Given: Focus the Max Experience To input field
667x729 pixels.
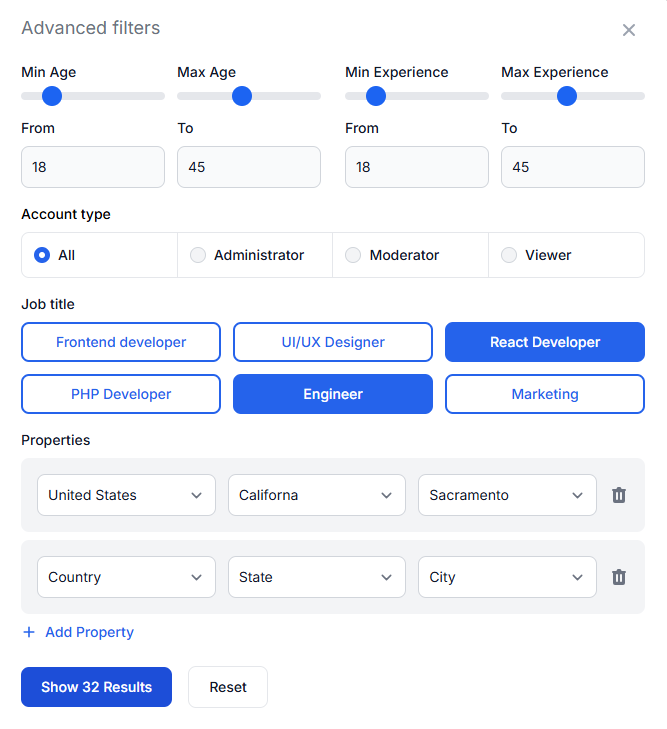Looking at the screenshot, I should (573, 167).
